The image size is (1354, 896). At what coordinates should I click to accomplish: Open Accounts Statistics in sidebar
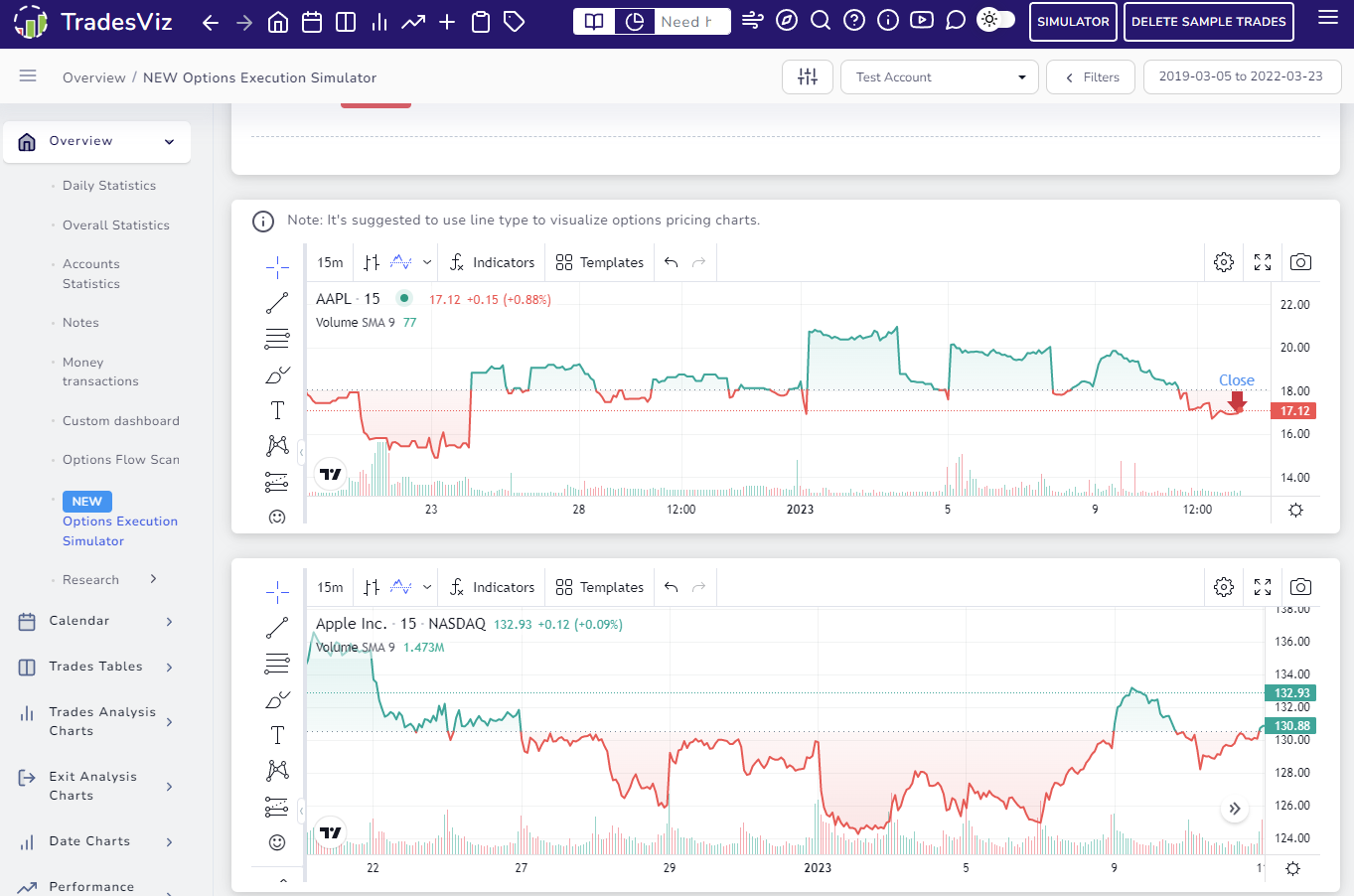tap(91, 274)
